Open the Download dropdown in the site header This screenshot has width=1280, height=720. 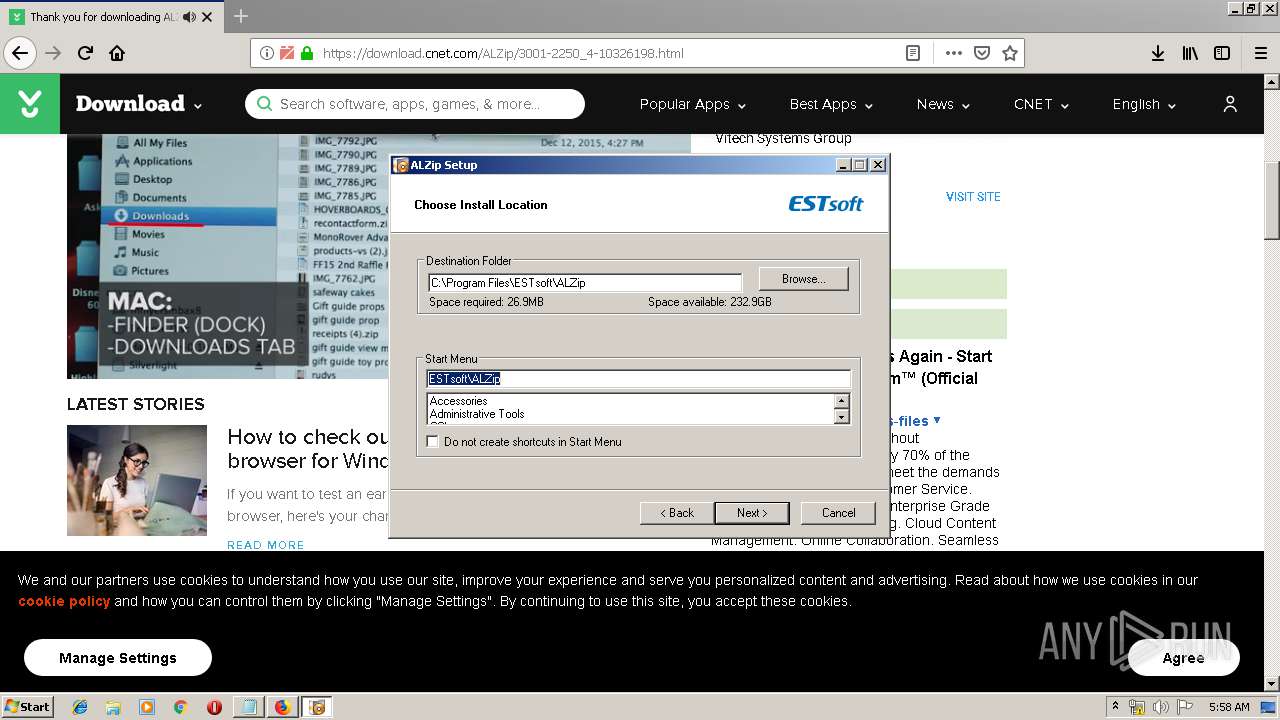pos(139,104)
